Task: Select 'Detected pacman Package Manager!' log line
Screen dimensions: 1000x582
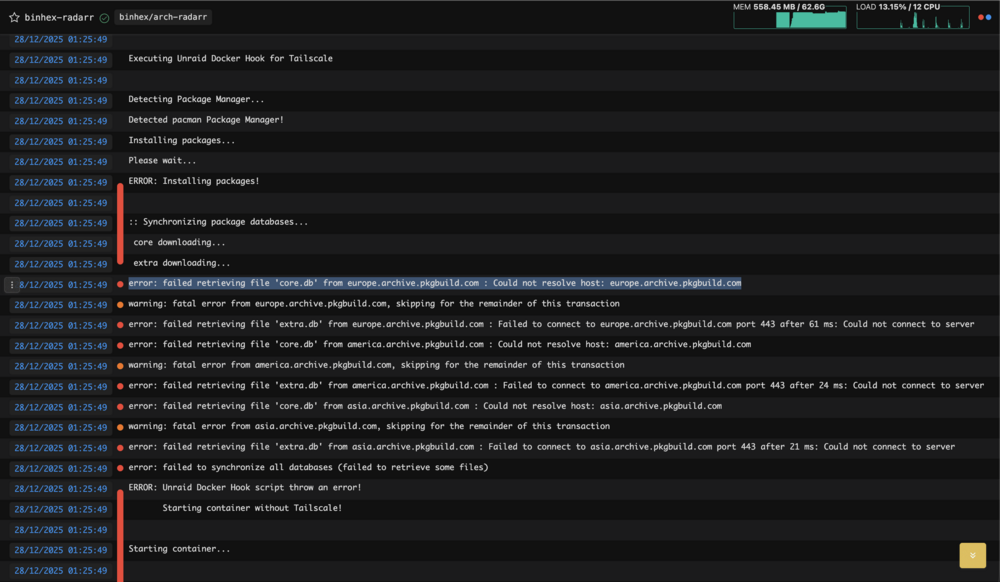Action: (x=206, y=120)
